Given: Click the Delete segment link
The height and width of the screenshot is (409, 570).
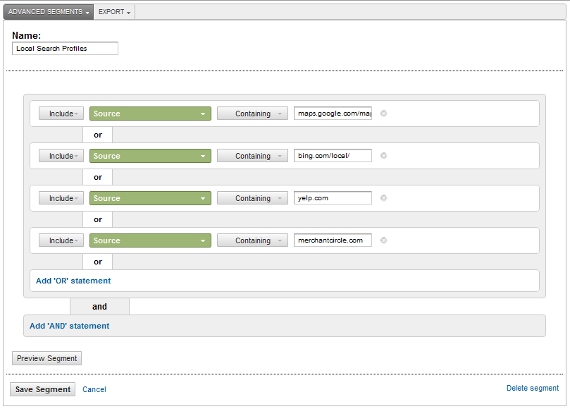Looking at the screenshot, I should click(533, 388).
